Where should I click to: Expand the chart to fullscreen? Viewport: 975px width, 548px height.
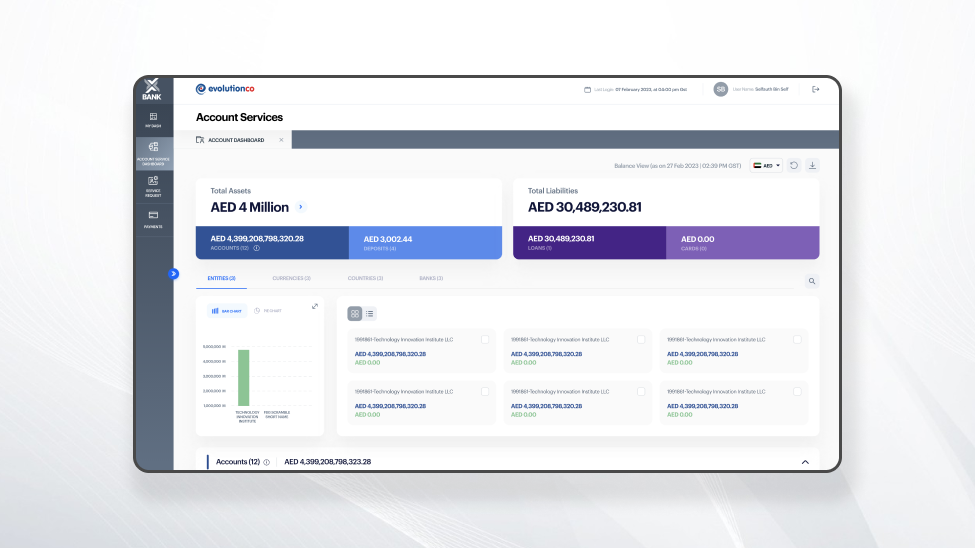click(x=315, y=307)
